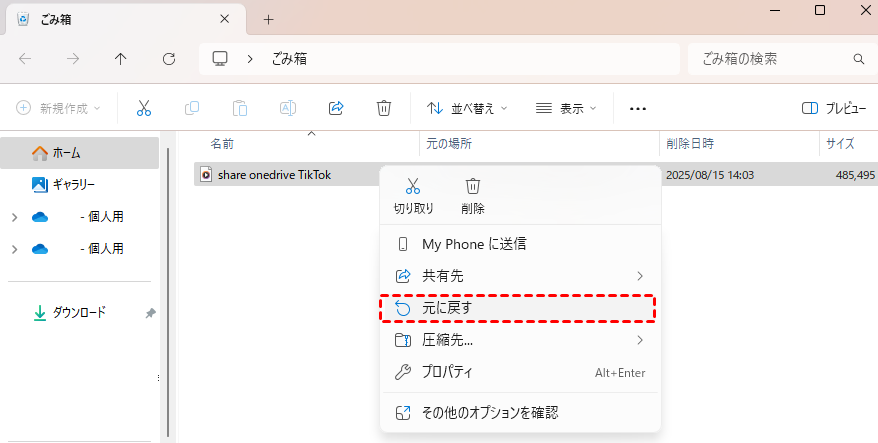Click the address bar chevron before ごみ箱

(250, 59)
